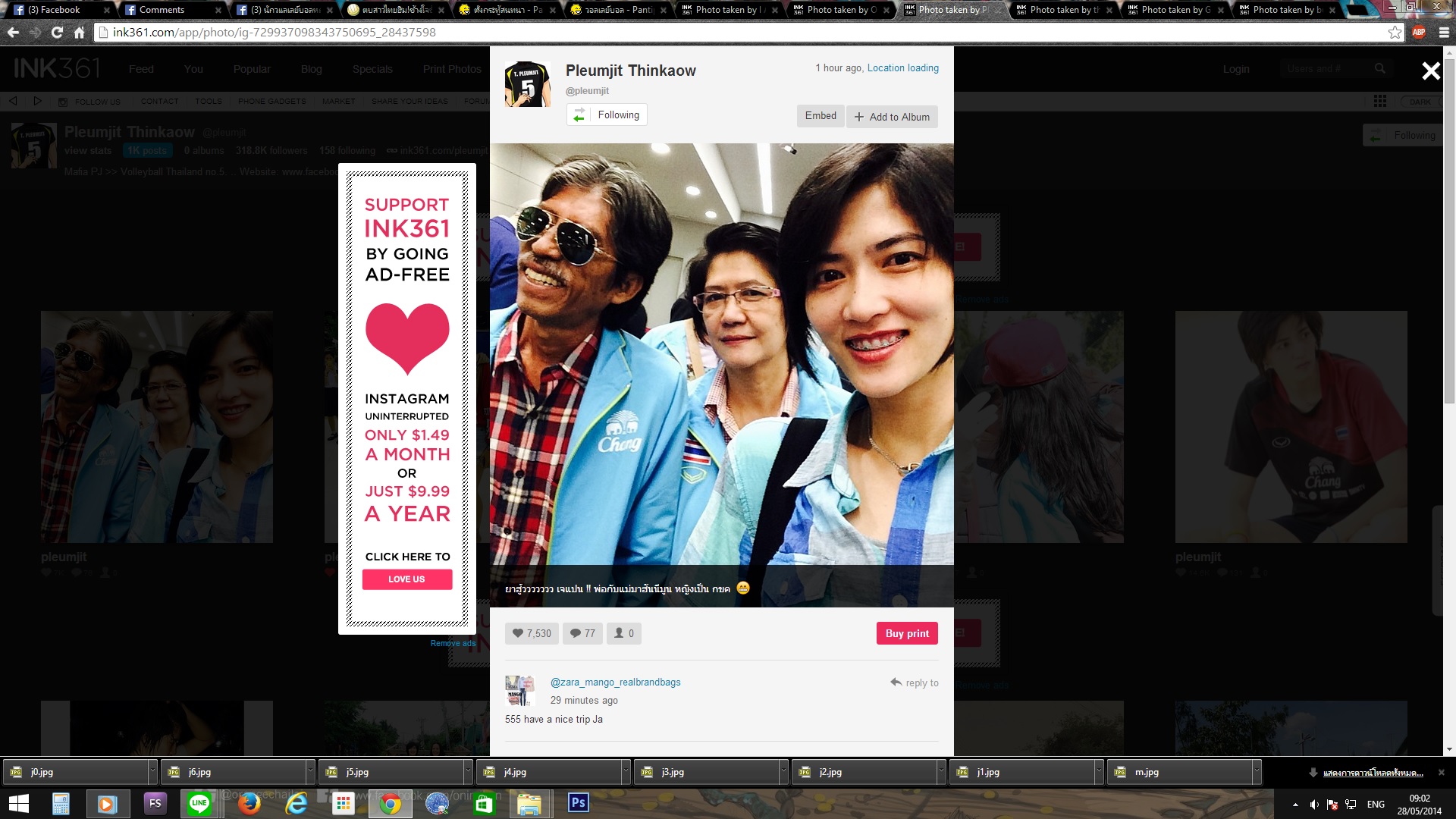The width and height of the screenshot is (1456, 819).
Task: Open the LINE app in the taskbar
Action: (199, 803)
